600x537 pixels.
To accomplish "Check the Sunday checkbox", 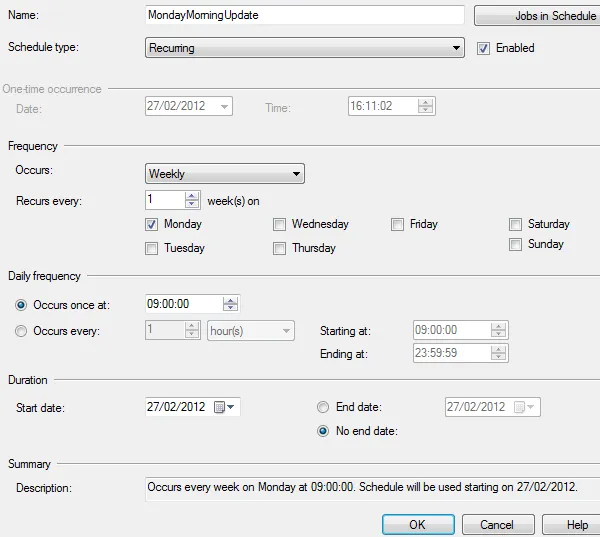I will [x=516, y=244].
